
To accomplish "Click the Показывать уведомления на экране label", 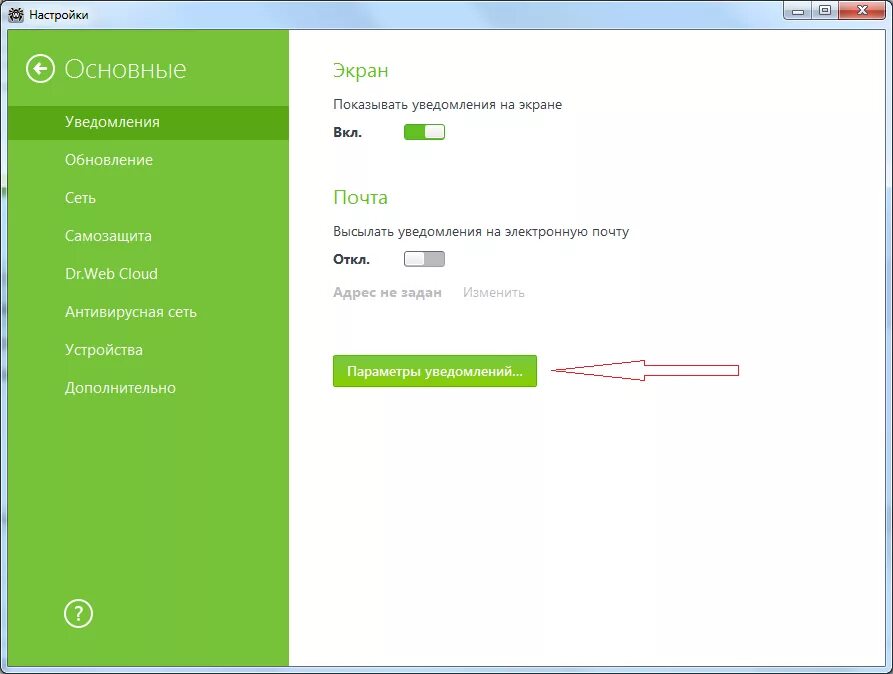I will pos(448,105).
